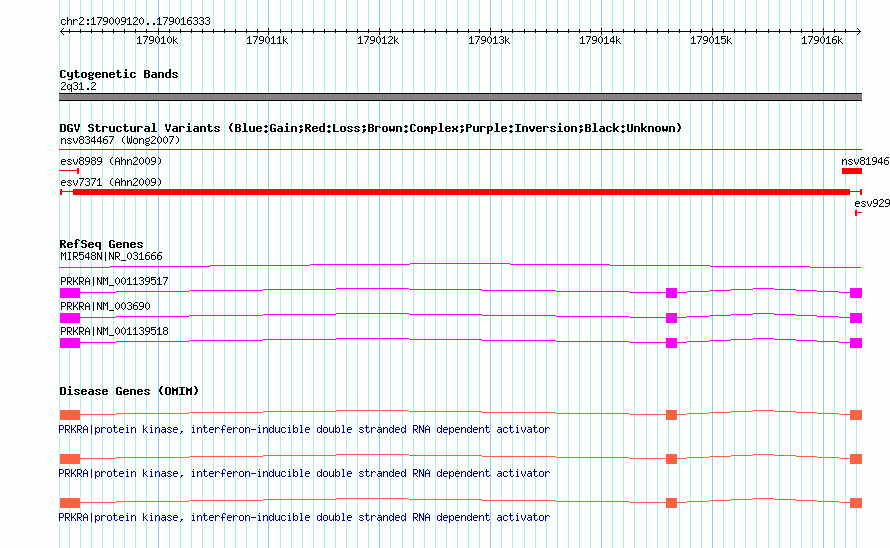Click the esv8989 (Ahn2009) variant label

111,161
